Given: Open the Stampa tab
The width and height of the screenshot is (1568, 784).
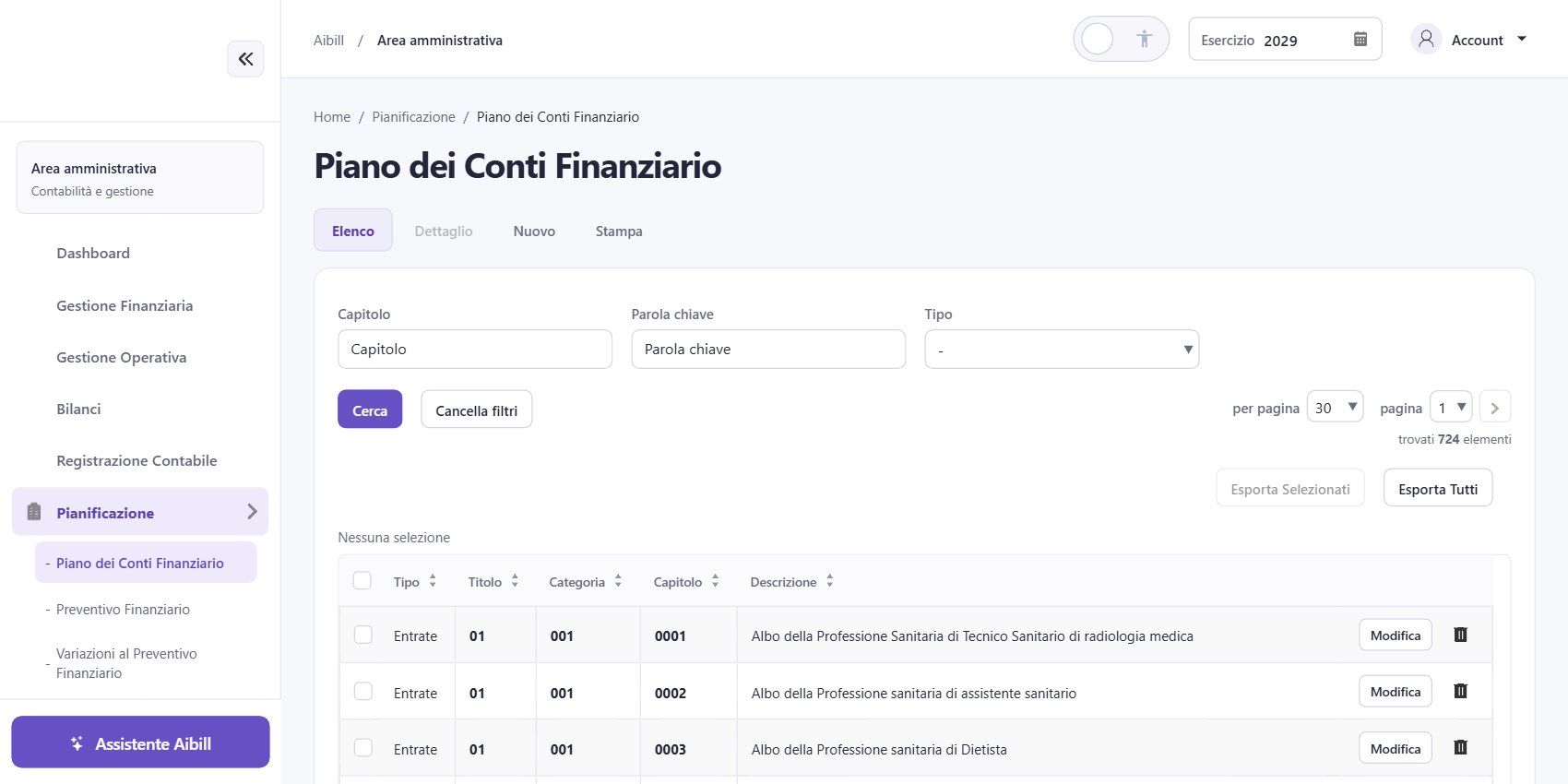Looking at the screenshot, I should 619,231.
